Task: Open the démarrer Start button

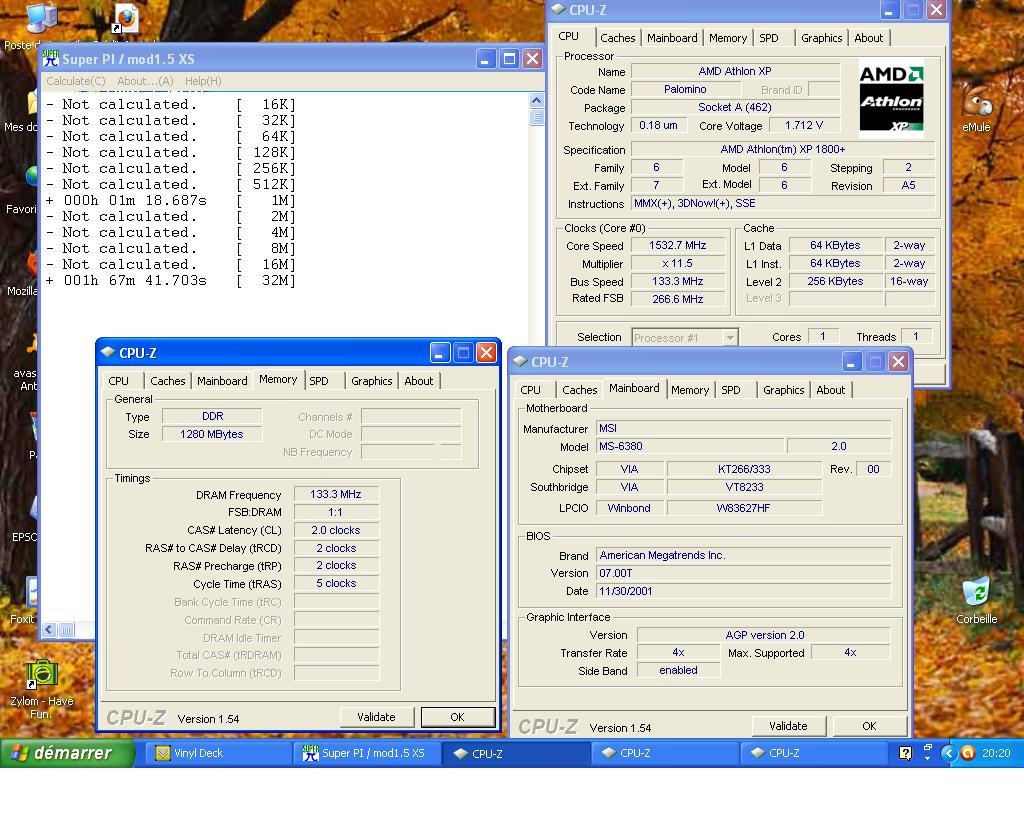Action: point(67,753)
